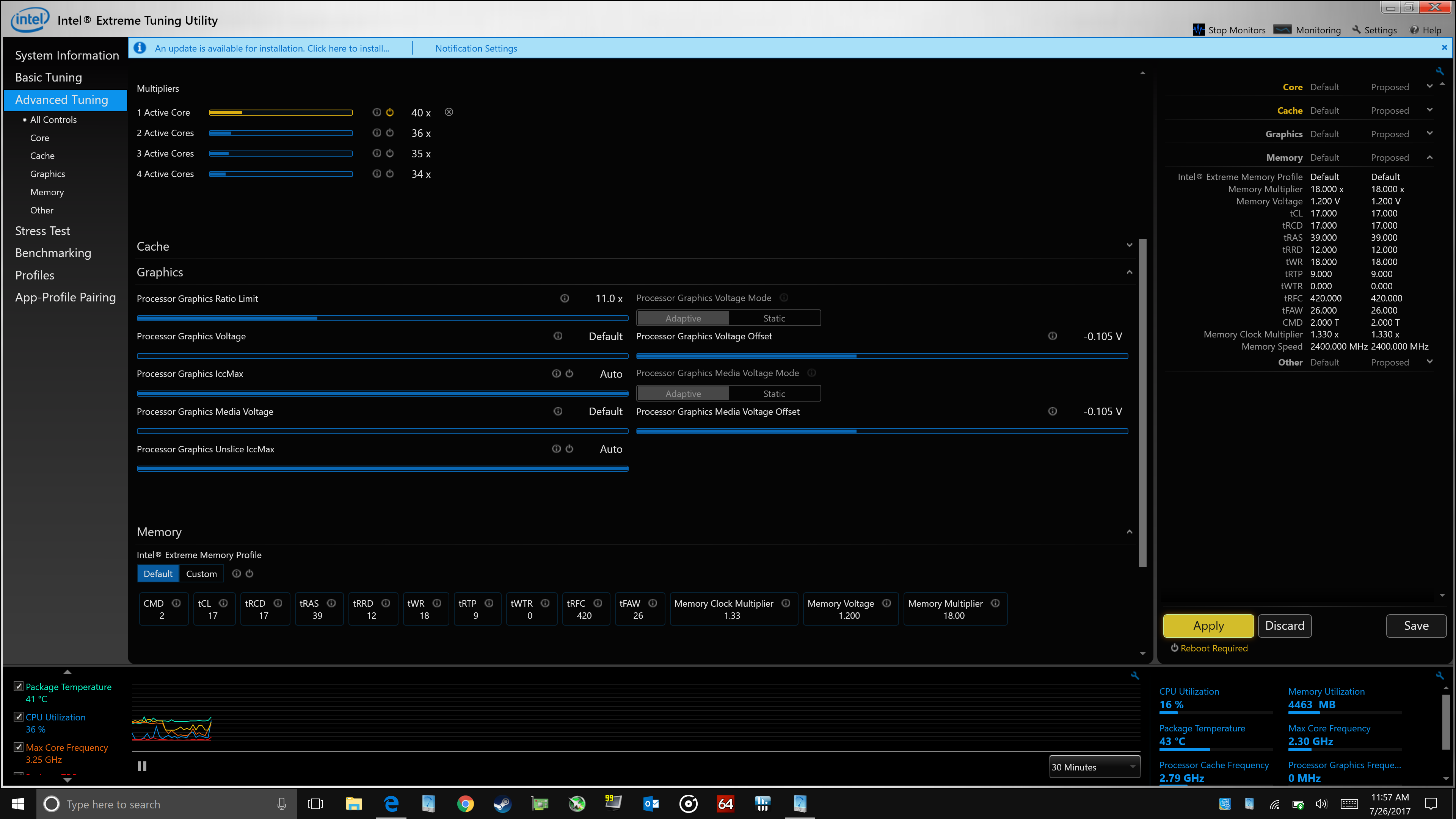Open the 30 Minutes time range dropdown

coord(1094,767)
